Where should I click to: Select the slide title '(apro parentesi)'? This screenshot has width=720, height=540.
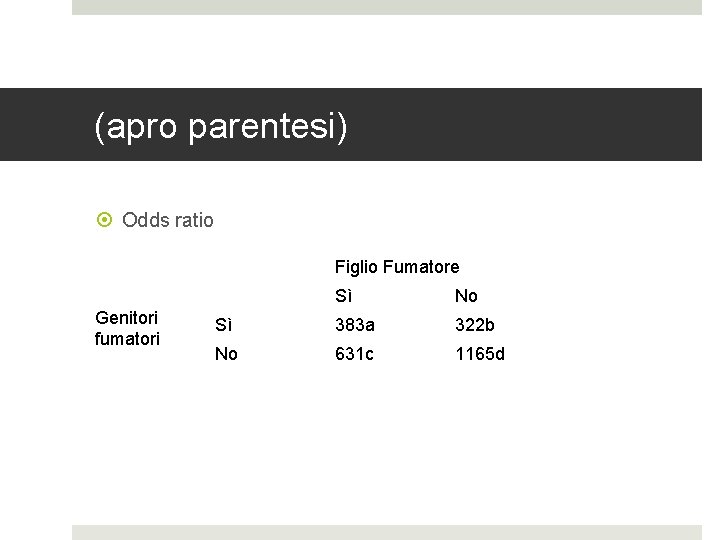221,127
